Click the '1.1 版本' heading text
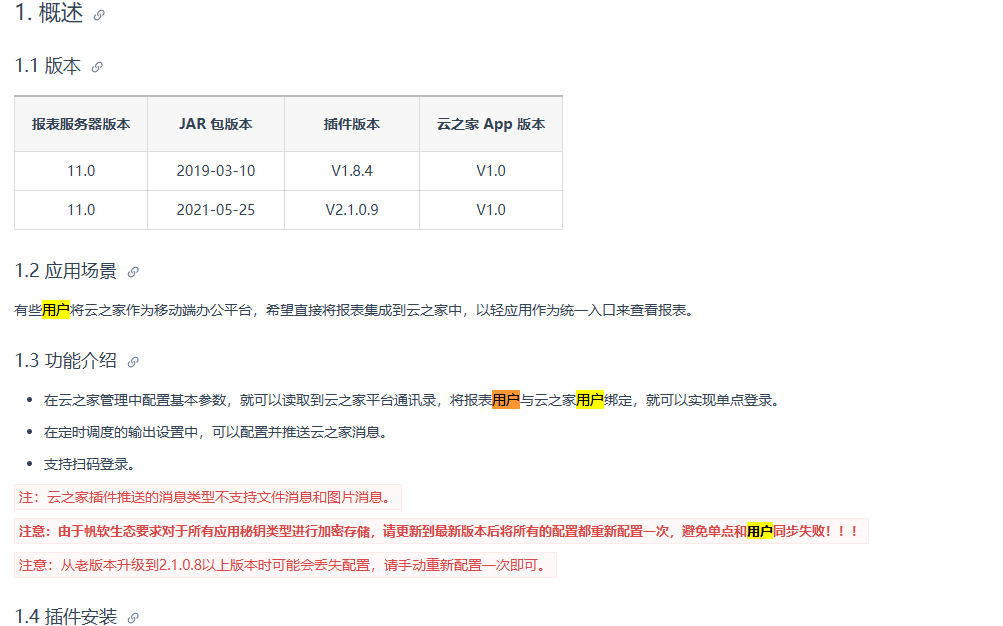The height and width of the screenshot is (626, 1003). pyautogui.click(x=48, y=66)
